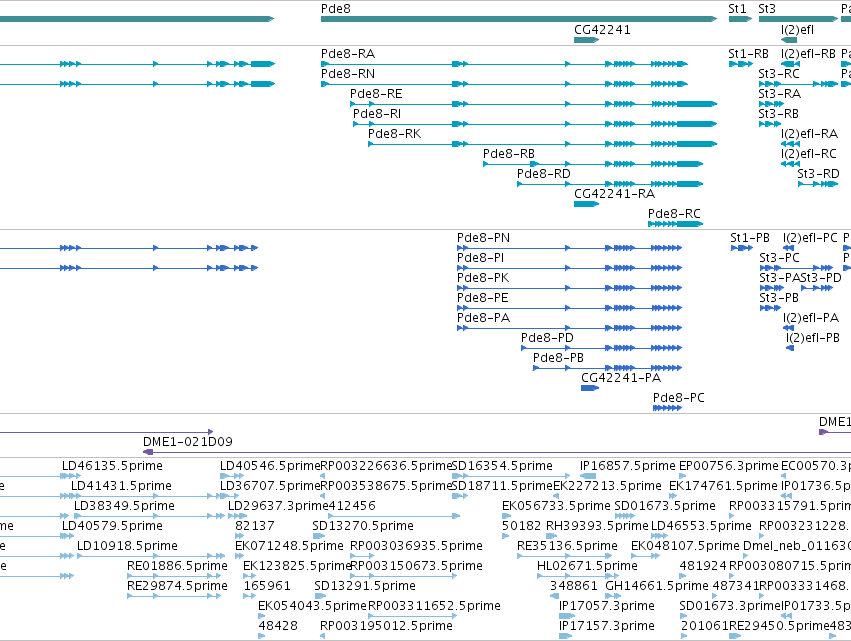The width and height of the screenshot is (851, 641).
Task: Select EST EK071248.5prime
Action: 289,547
